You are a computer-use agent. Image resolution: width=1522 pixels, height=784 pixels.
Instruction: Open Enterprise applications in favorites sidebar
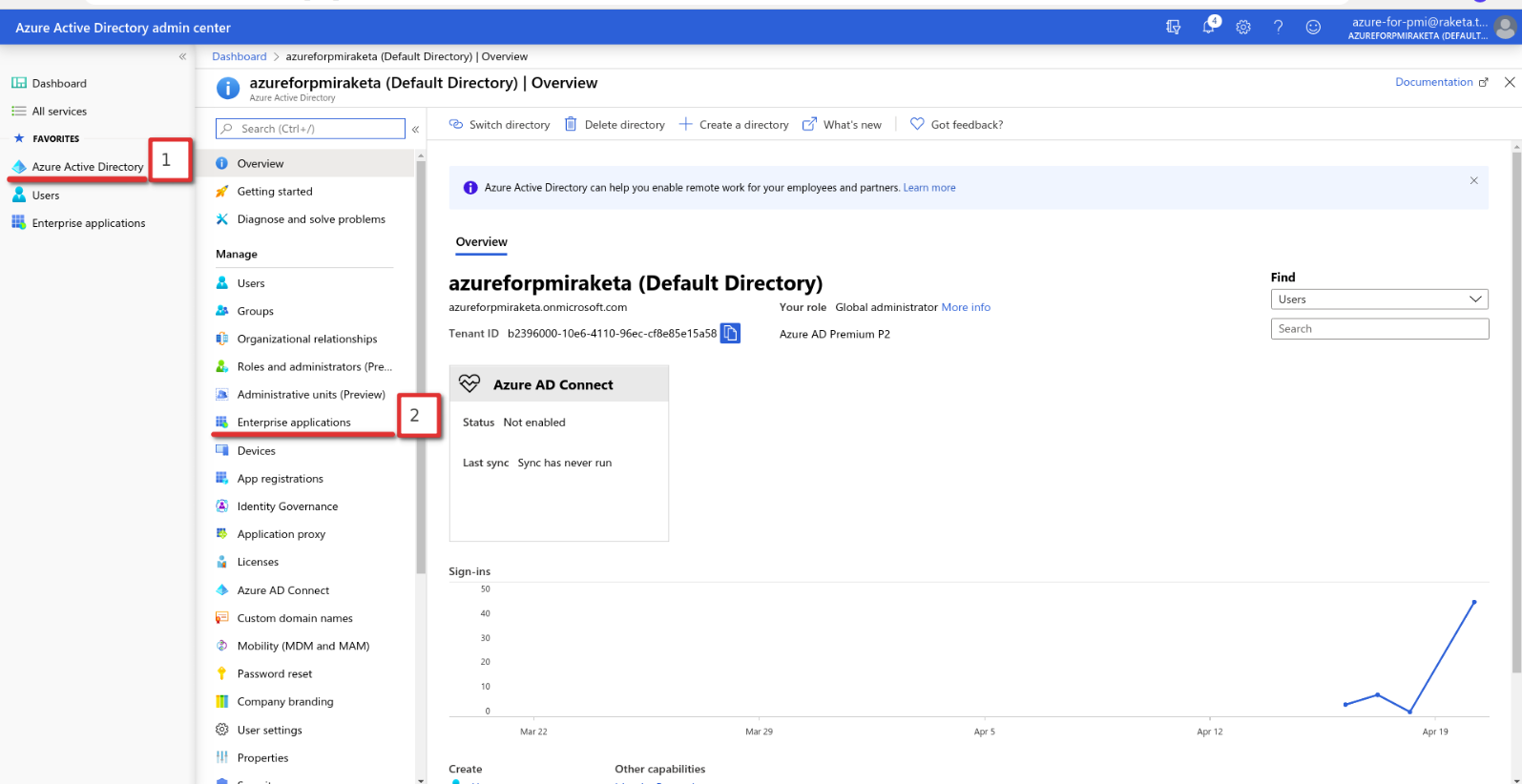click(88, 223)
